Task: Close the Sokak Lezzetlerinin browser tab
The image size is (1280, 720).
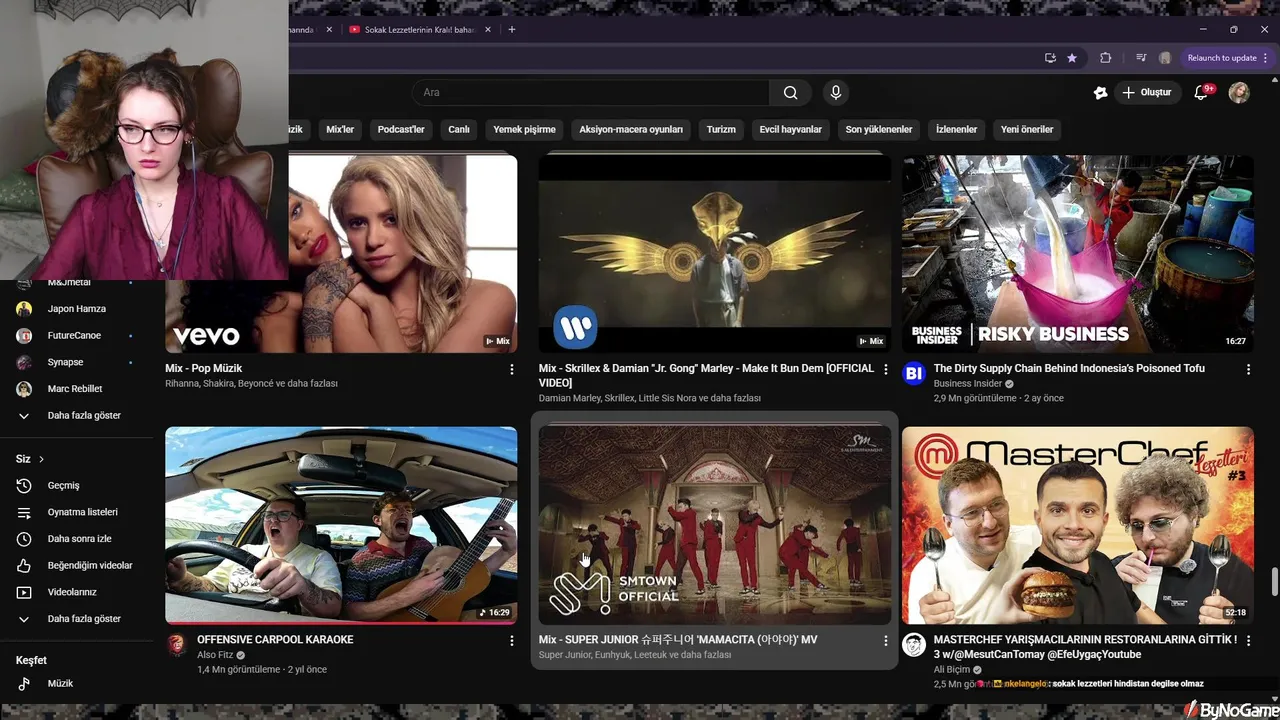Action: coord(488,30)
